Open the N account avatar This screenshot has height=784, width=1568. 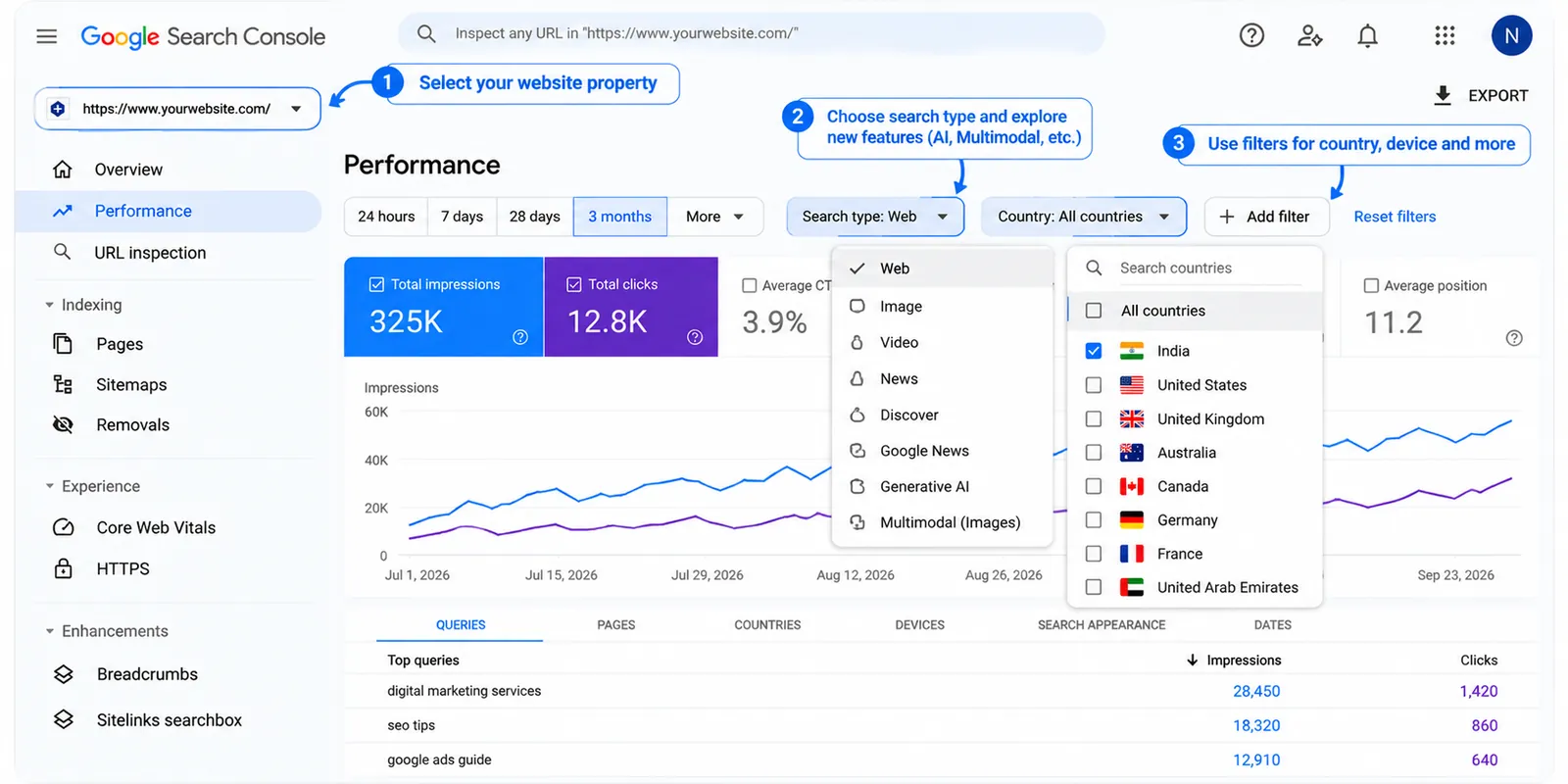[x=1511, y=36]
